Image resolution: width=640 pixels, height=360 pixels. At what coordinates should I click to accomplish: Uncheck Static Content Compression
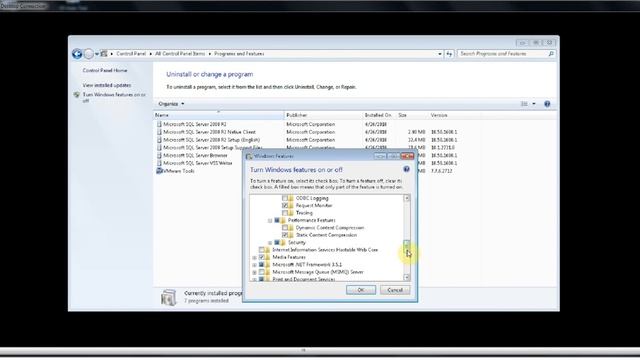[x=285, y=235]
